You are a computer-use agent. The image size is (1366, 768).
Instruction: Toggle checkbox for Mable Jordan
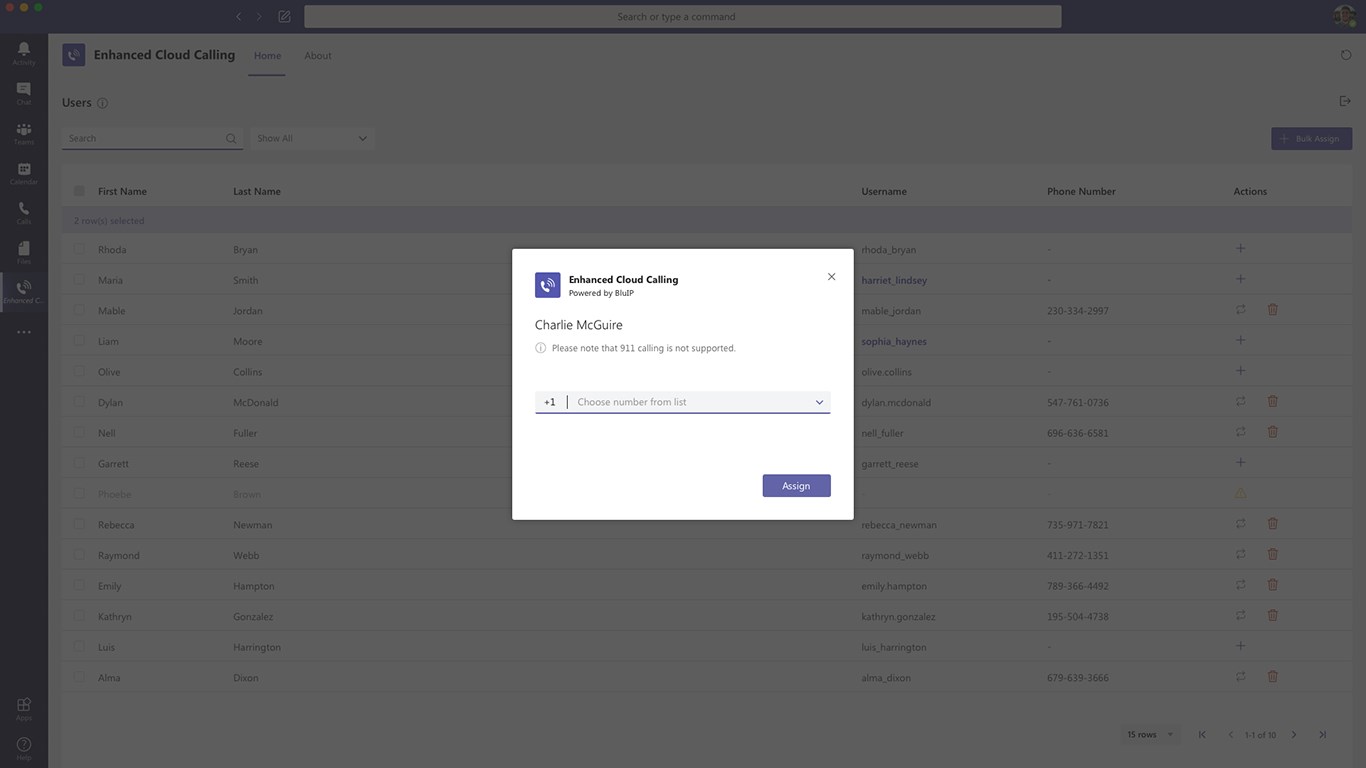click(79, 310)
